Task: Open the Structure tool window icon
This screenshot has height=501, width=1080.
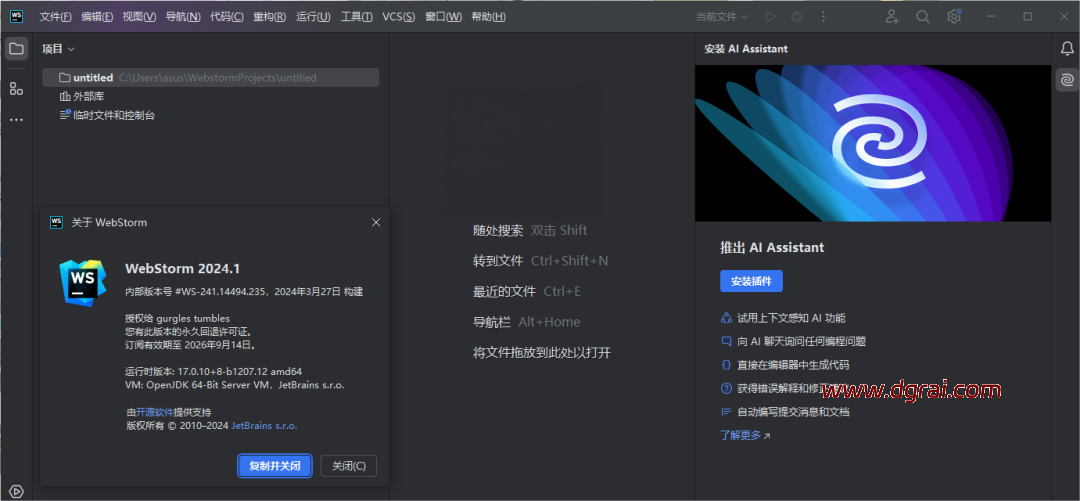Action: pyautogui.click(x=16, y=89)
